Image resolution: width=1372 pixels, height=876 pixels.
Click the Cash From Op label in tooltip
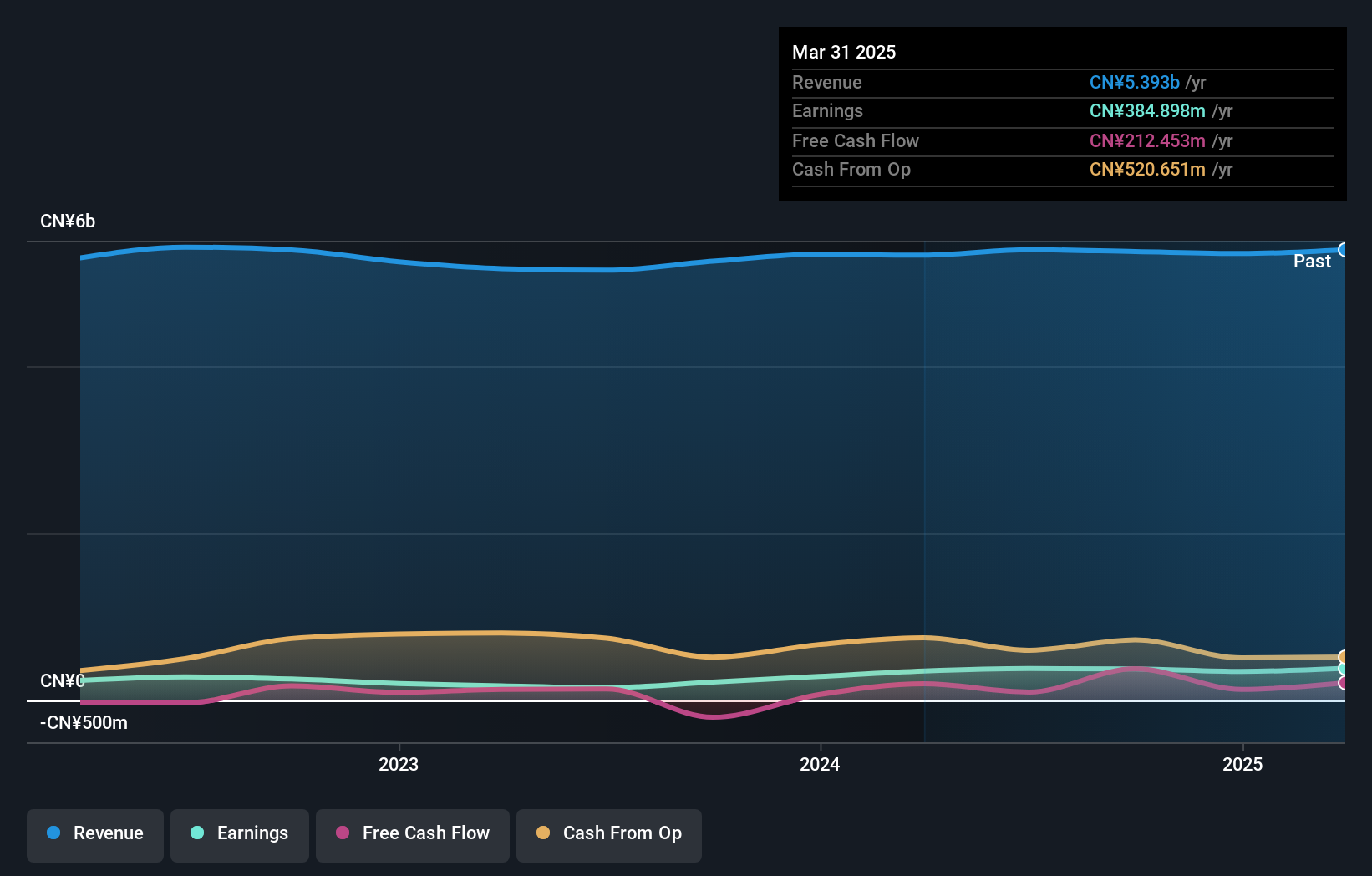[x=851, y=169]
